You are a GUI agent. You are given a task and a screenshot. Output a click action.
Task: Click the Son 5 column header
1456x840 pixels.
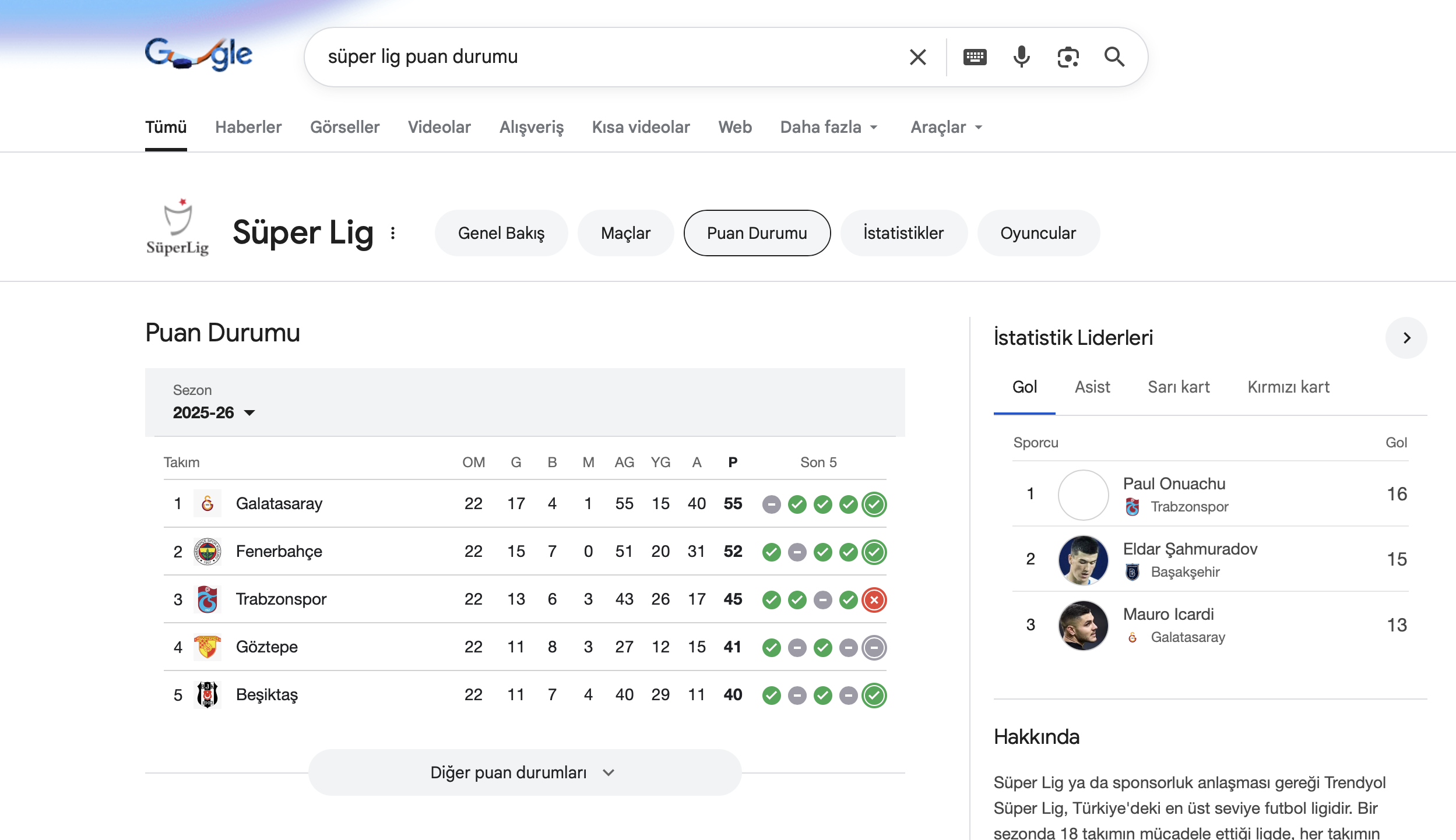(818, 462)
